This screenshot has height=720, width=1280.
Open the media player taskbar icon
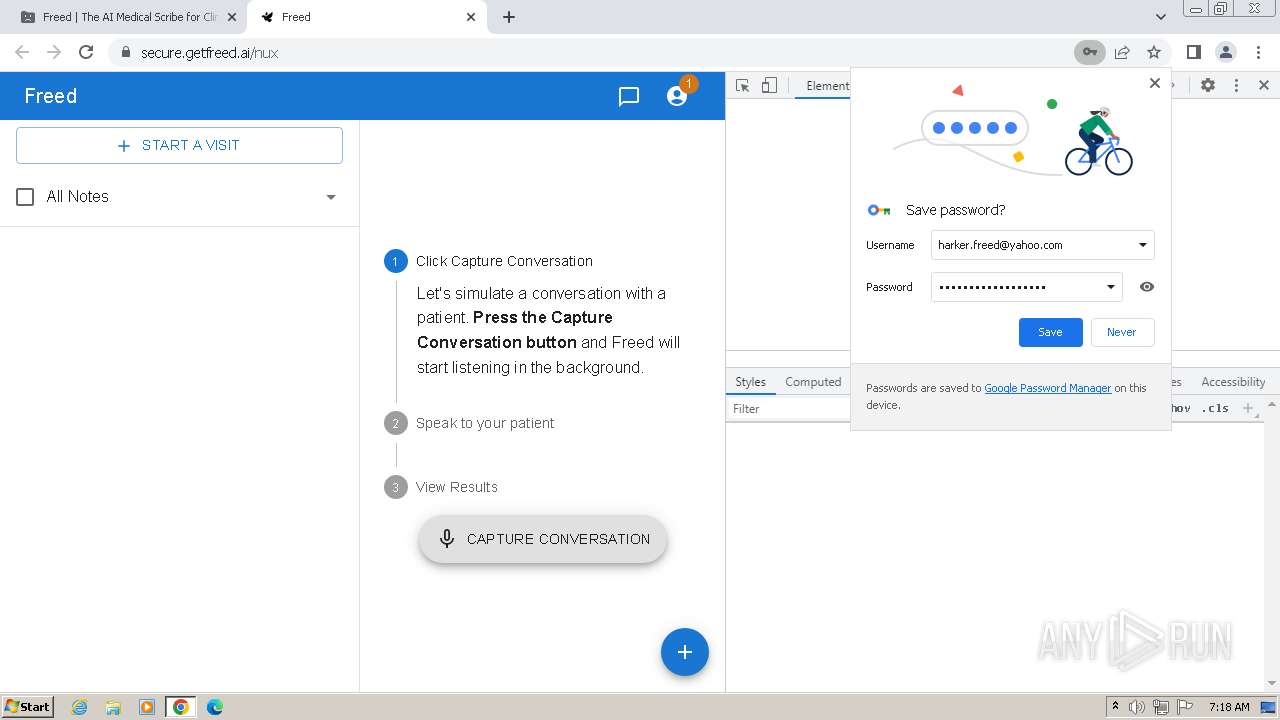147,707
